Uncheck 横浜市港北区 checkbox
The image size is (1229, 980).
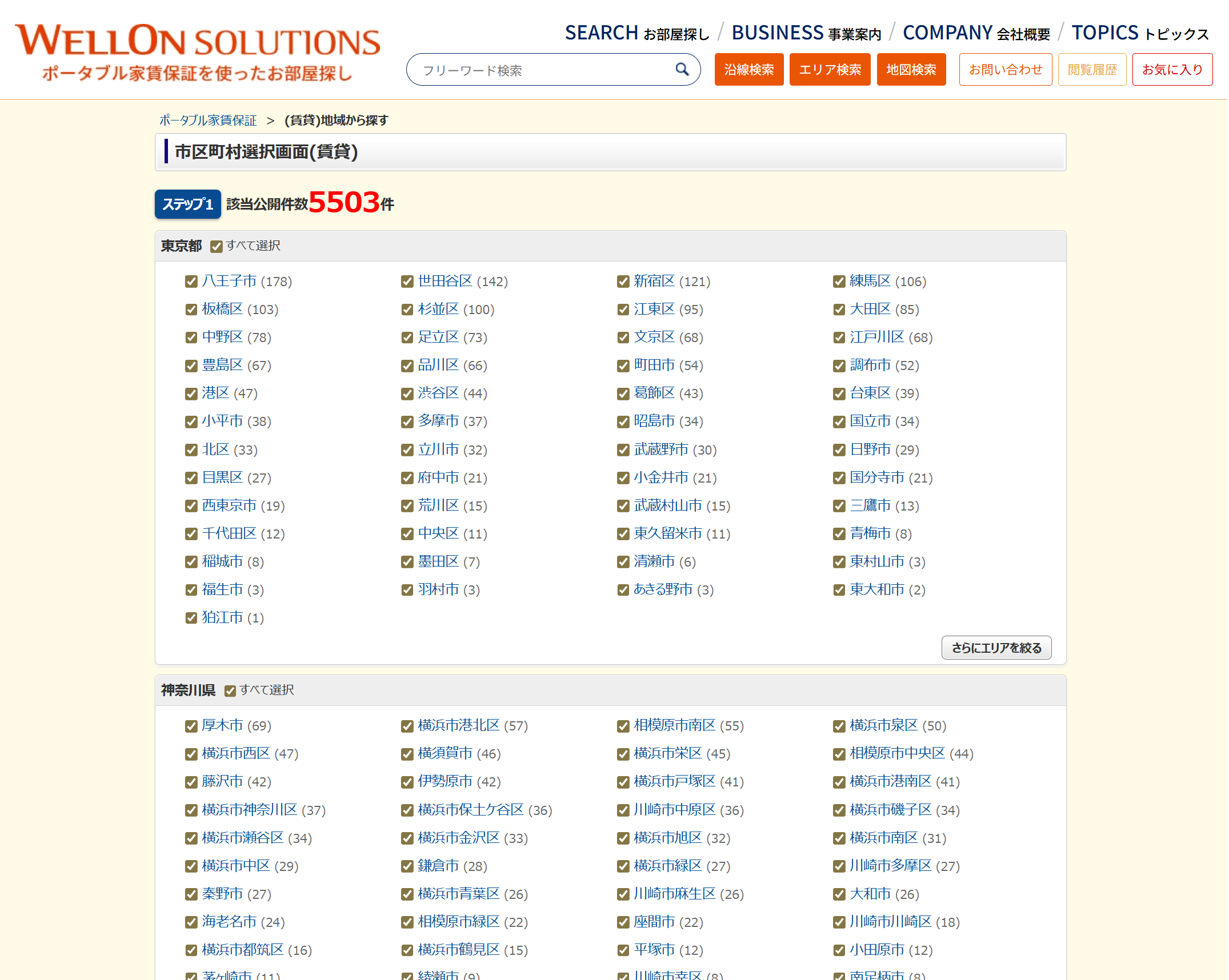point(407,726)
